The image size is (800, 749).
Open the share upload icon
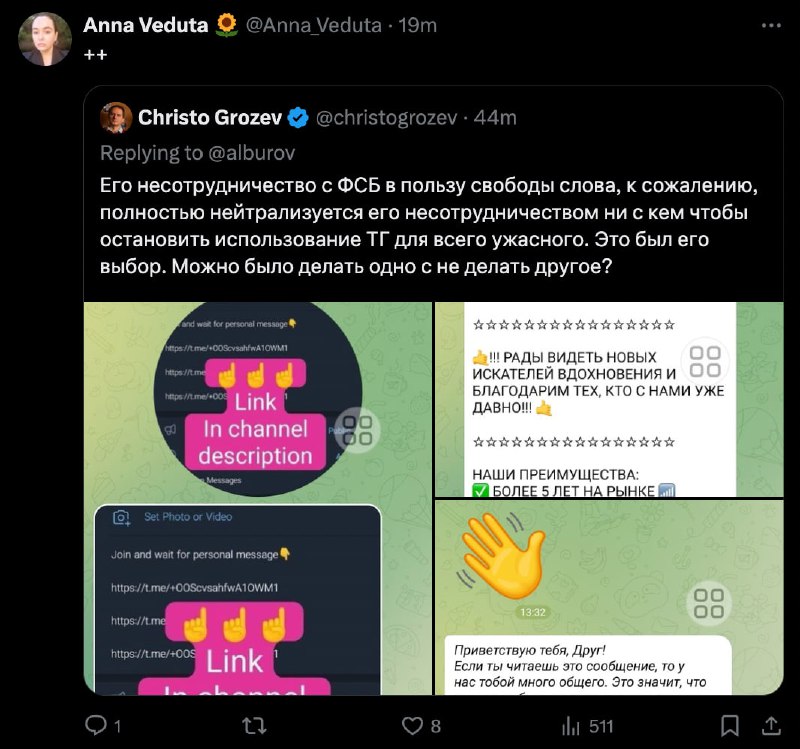coord(771,726)
